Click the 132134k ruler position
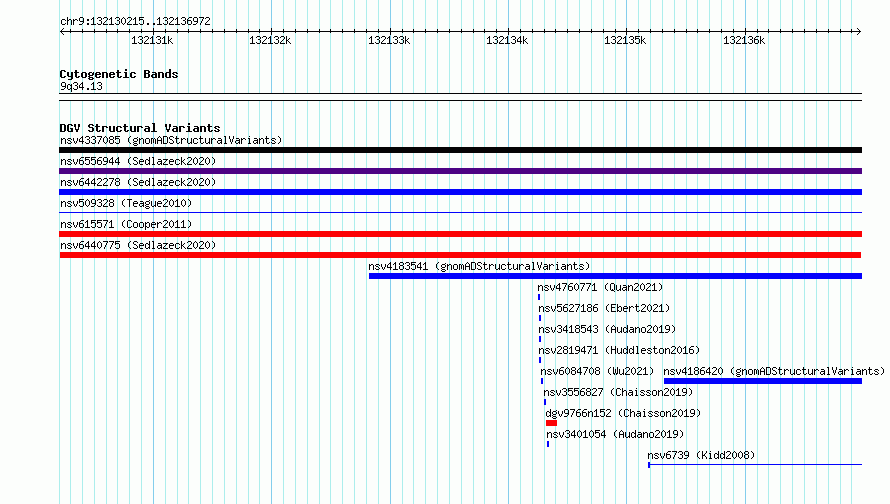Image resolution: width=890 pixels, height=504 pixels. (507, 40)
